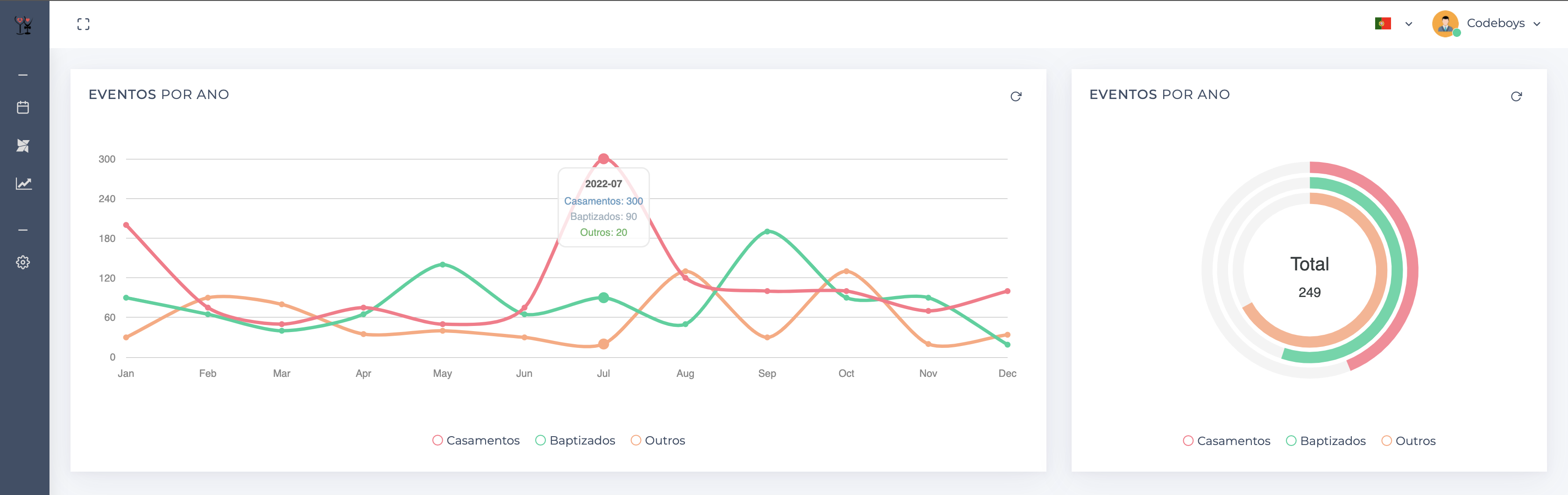Viewport: 1568px width, 495px height.
Task: Toggle Baptizados series in line chart legend
Action: tap(575, 440)
